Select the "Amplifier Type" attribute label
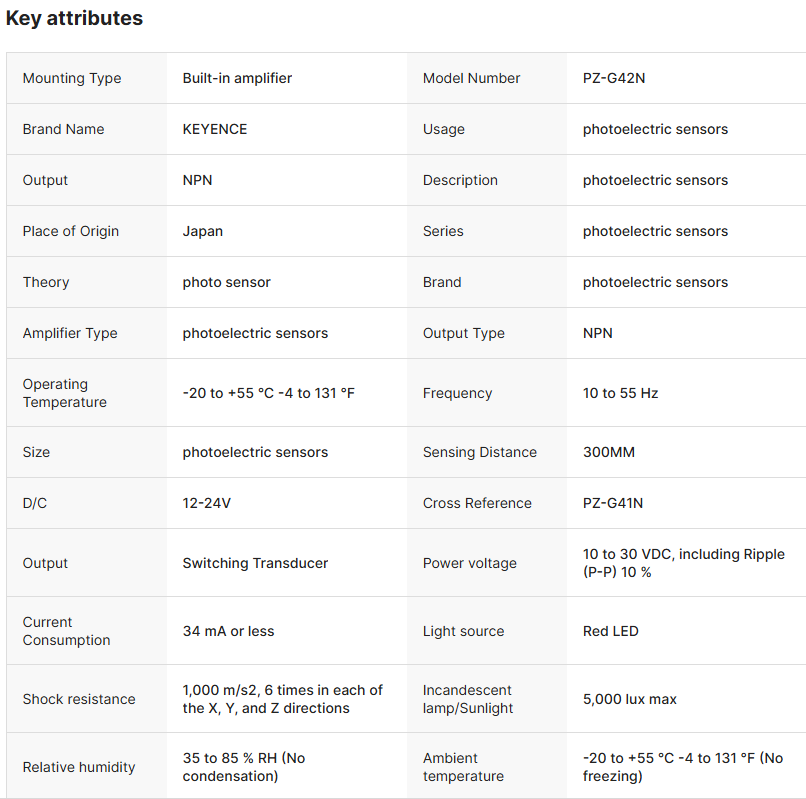 tap(70, 333)
